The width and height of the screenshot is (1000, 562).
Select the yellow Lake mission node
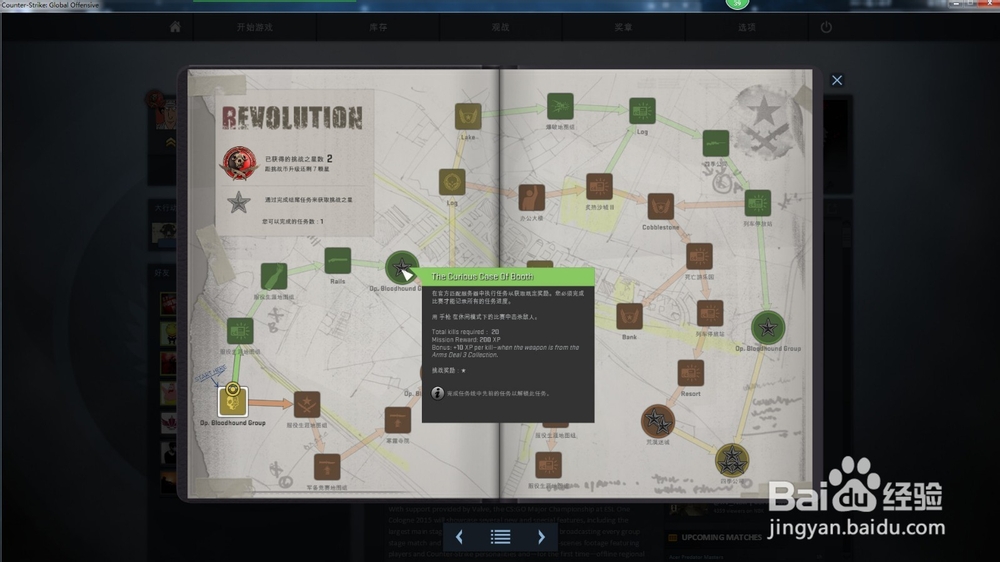(468, 116)
